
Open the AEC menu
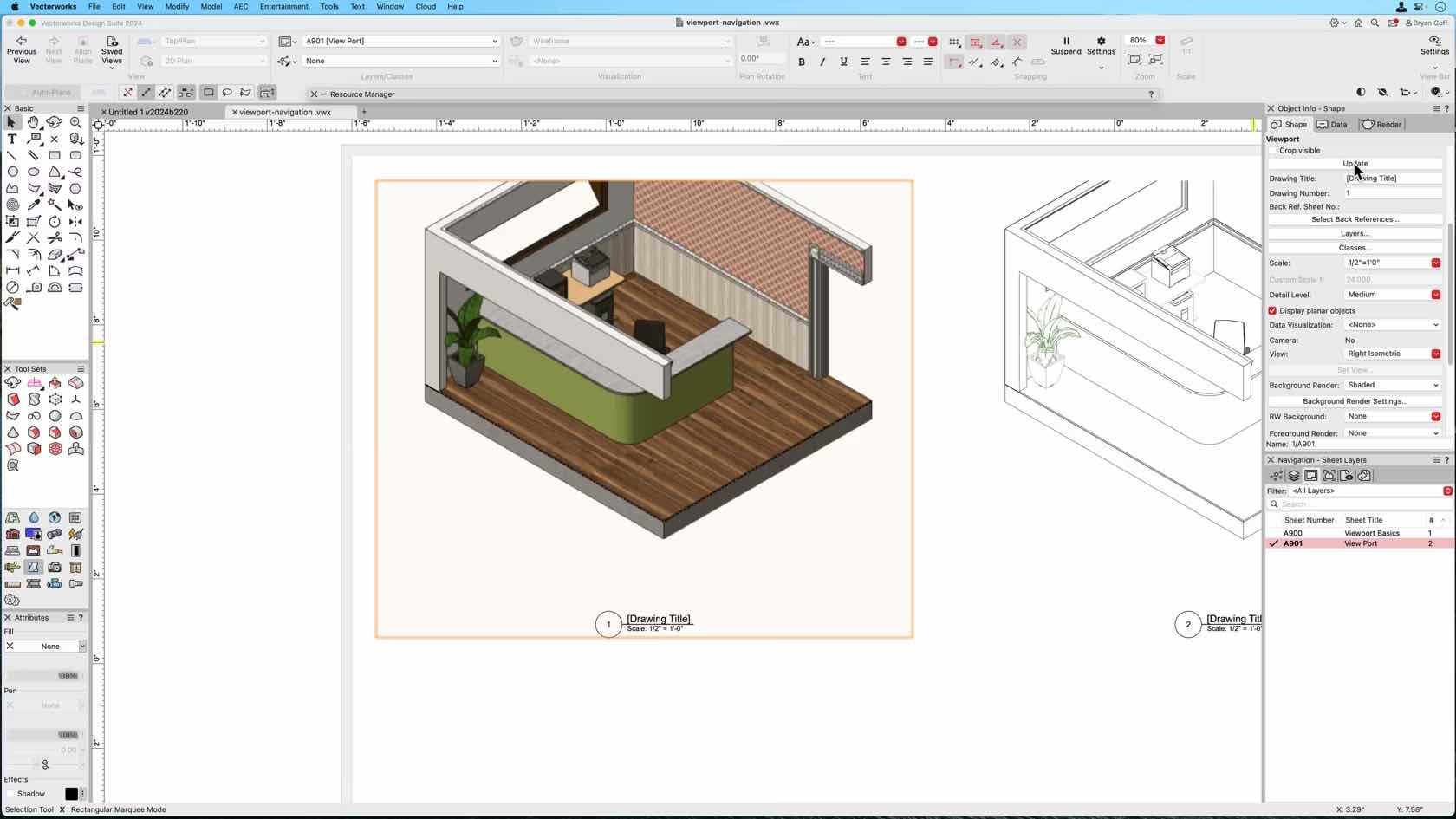coord(240,6)
